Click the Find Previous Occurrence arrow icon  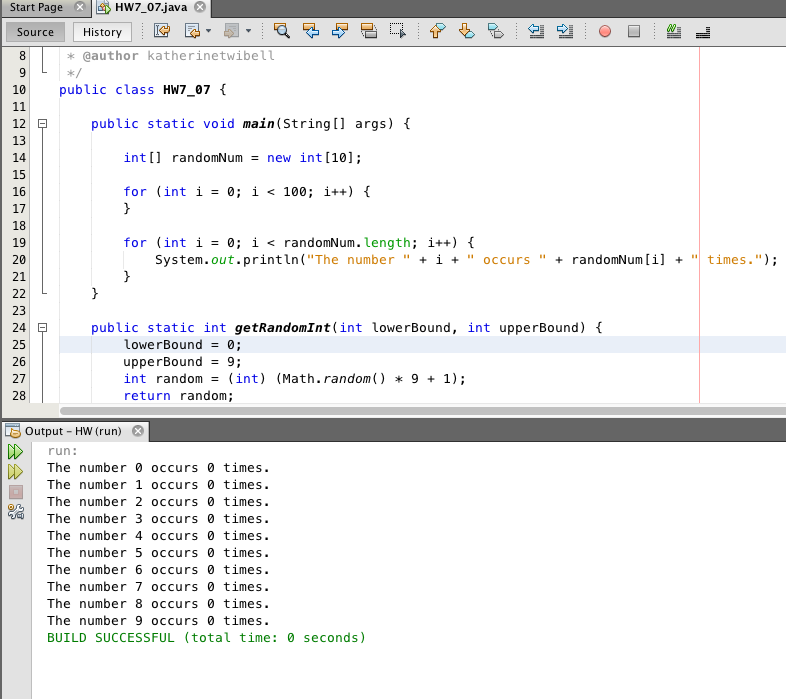pos(310,31)
